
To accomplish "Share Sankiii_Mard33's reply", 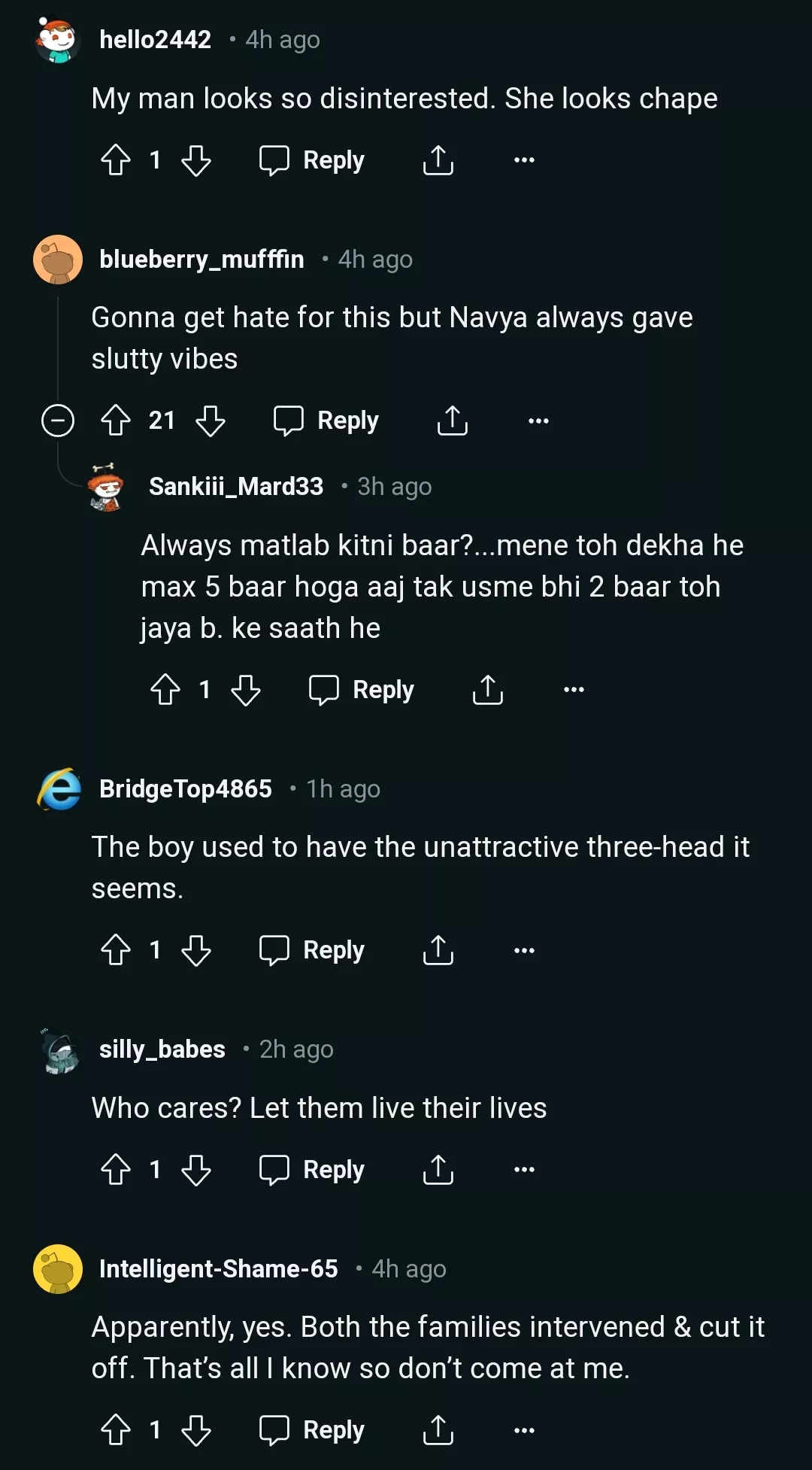I will tap(488, 690).
